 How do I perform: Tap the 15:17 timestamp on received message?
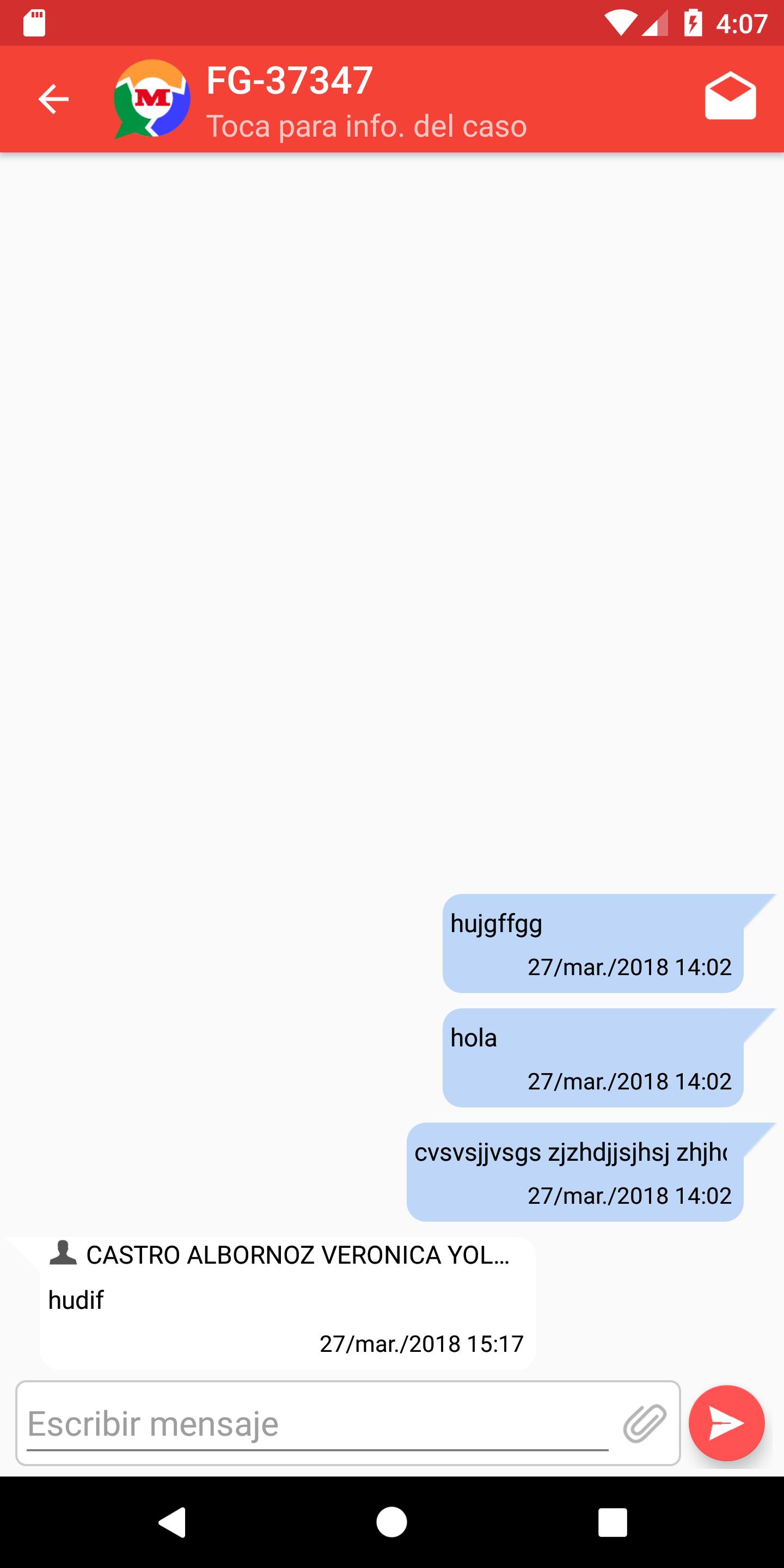pyautogui.click(x=421, y=1343)
